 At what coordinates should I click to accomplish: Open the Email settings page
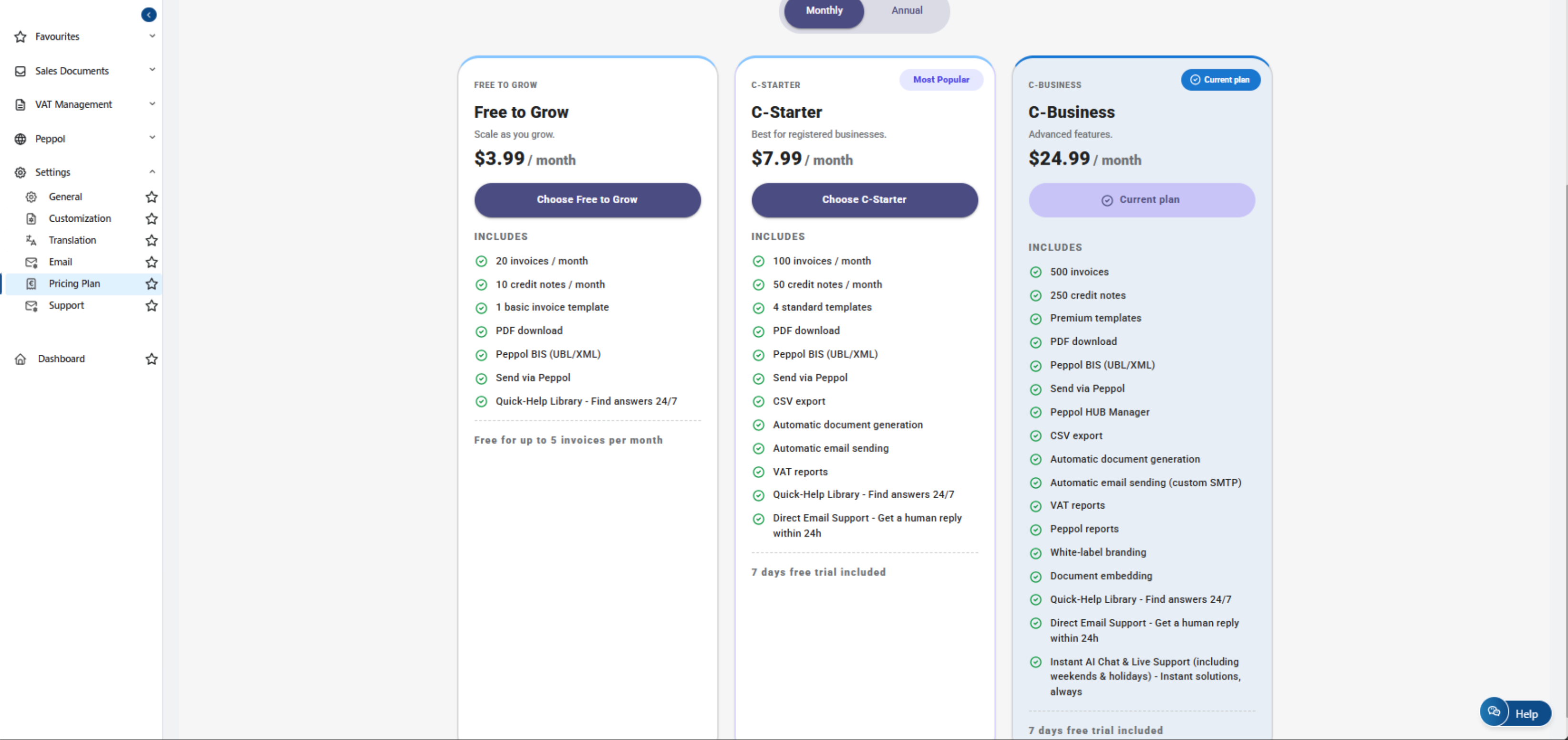[x=60, y=262]
